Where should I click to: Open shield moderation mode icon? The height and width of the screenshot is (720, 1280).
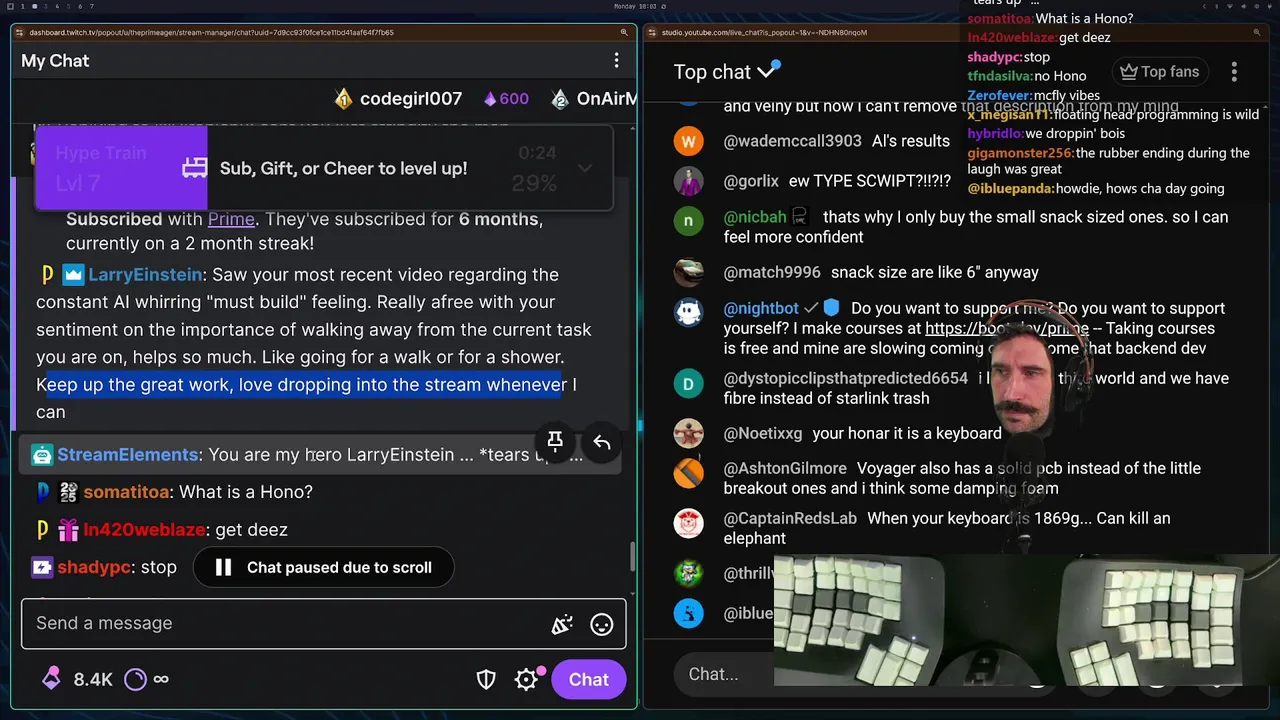click(486, 680)
